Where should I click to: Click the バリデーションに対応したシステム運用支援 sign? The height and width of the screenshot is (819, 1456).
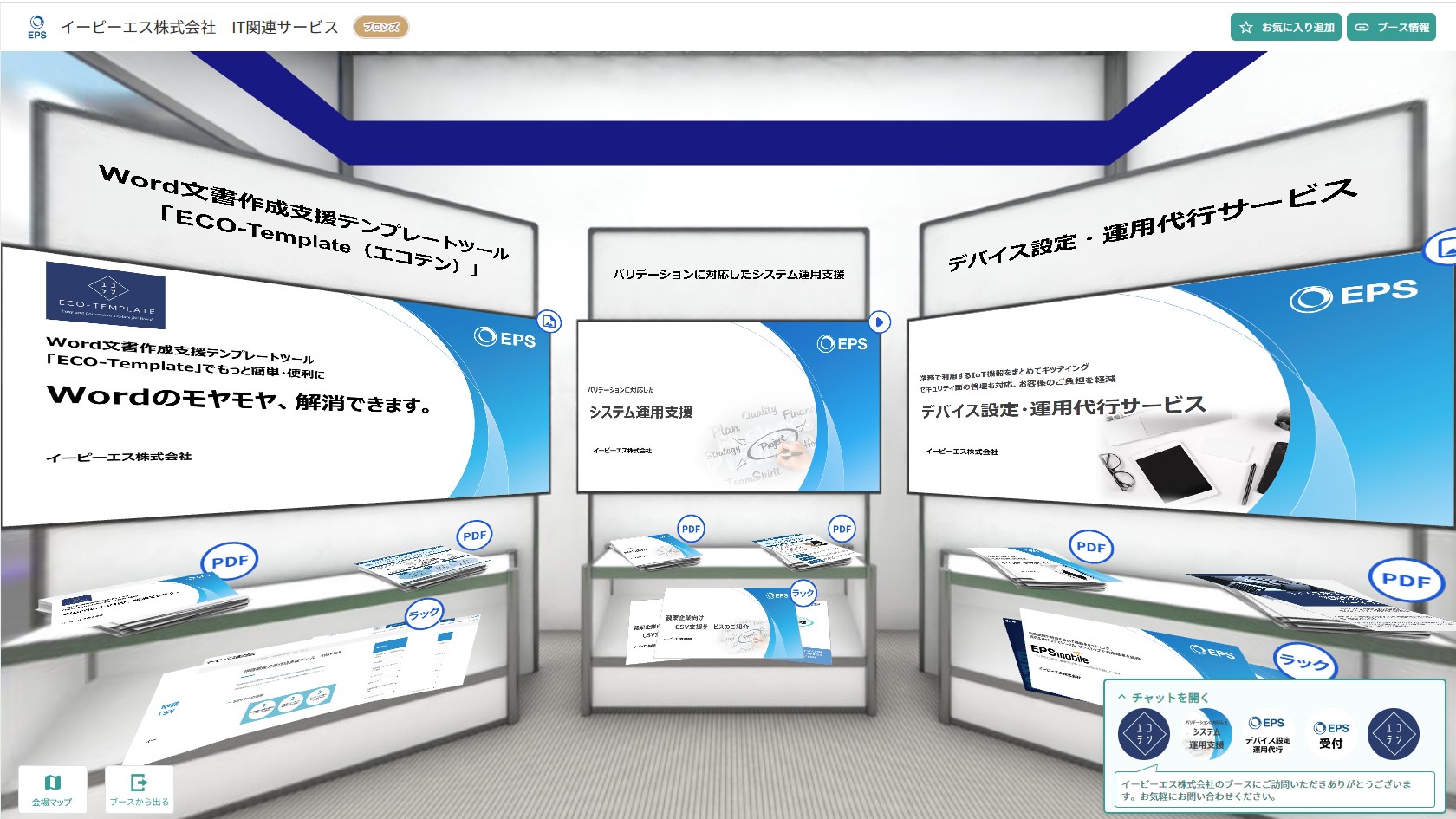click(x=729, y=274)
